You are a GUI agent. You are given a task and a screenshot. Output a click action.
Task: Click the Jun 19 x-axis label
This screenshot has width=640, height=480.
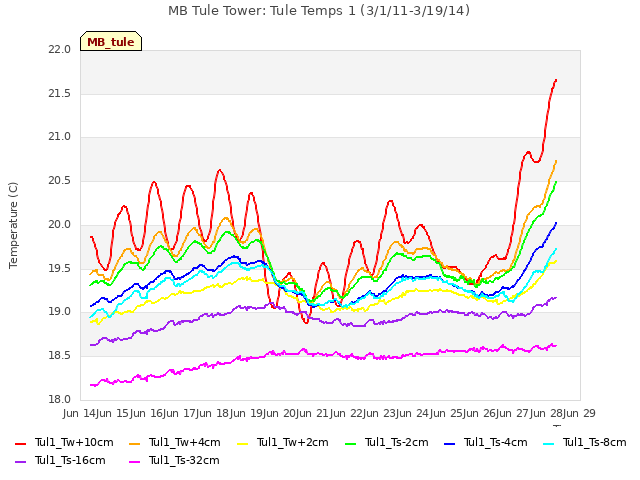(x=247, y=413)
